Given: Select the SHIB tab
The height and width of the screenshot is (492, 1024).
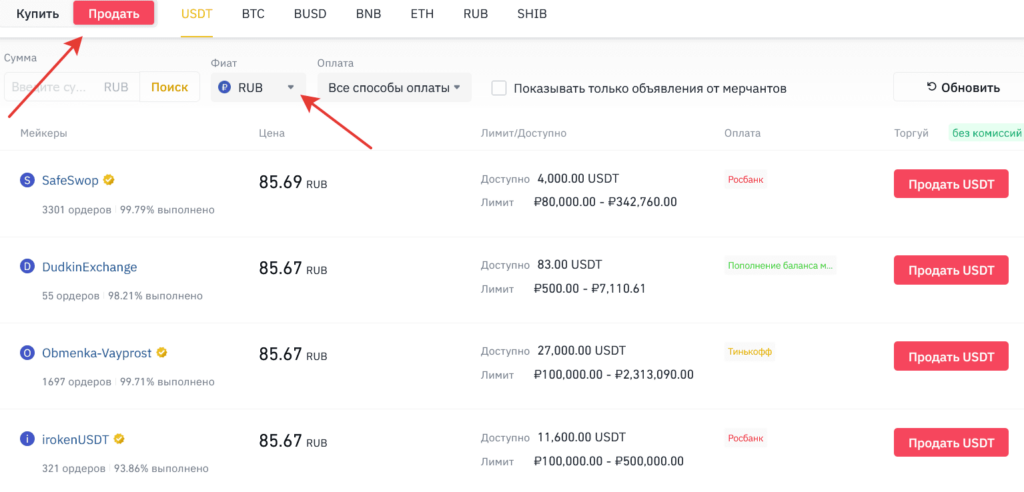Looking at the screenshot, I should pos(532,15).
